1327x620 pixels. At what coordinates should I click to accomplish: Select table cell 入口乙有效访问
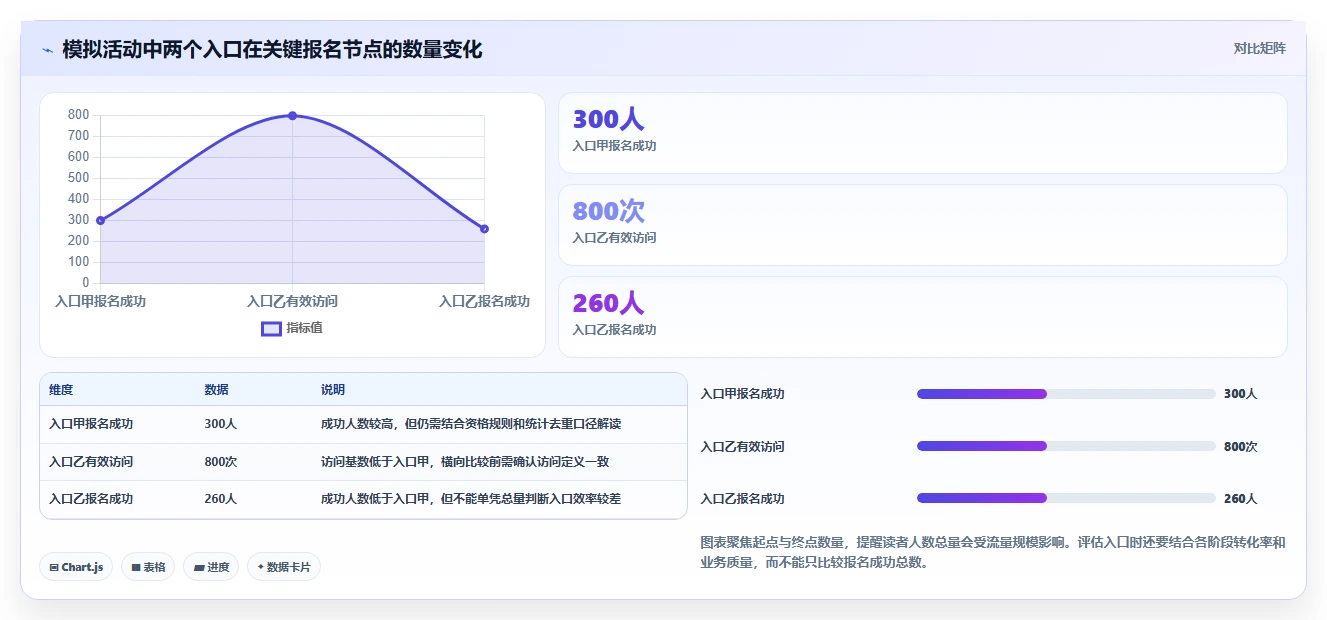91,462
